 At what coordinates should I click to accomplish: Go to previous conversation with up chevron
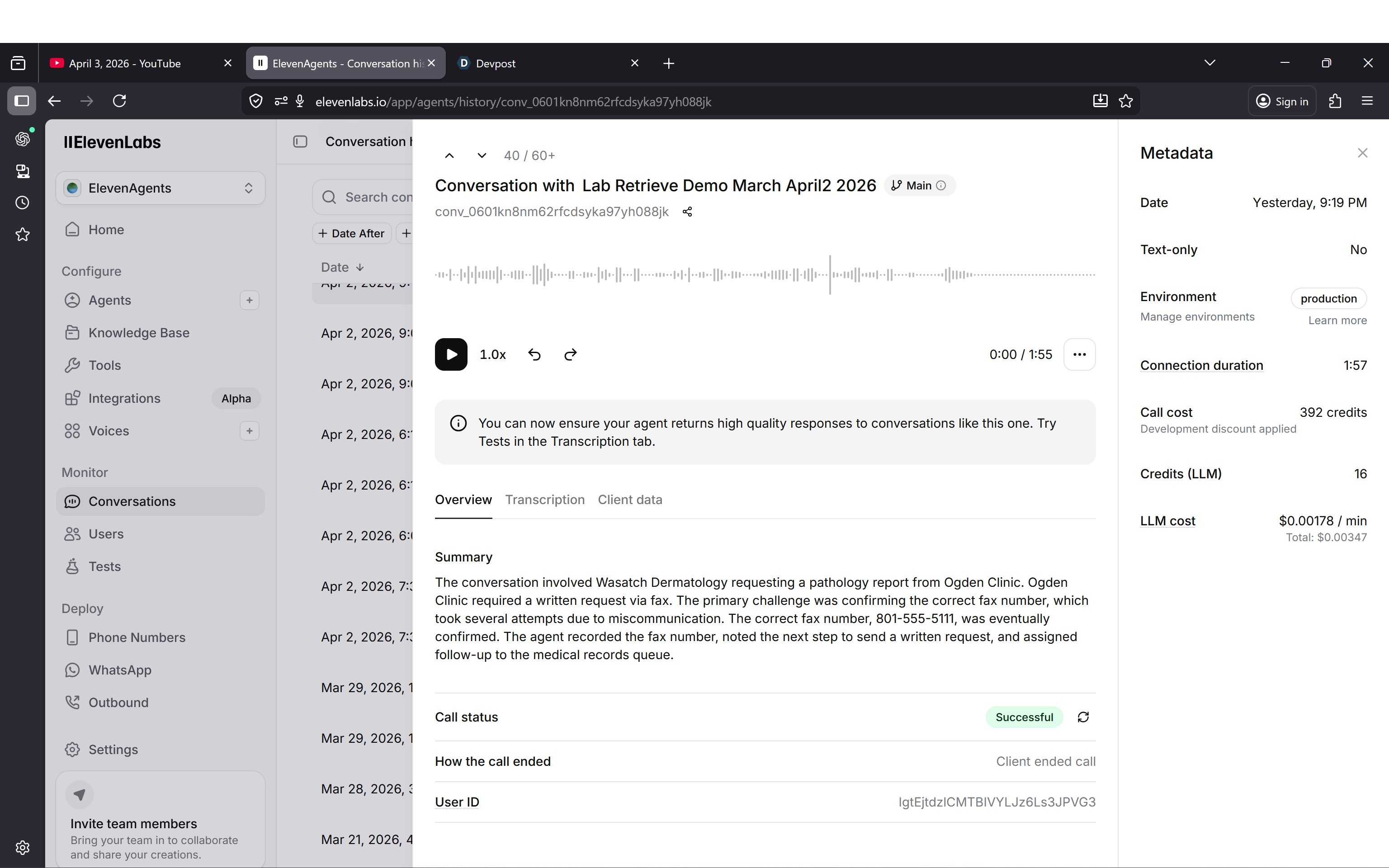[x=449, y=156]
